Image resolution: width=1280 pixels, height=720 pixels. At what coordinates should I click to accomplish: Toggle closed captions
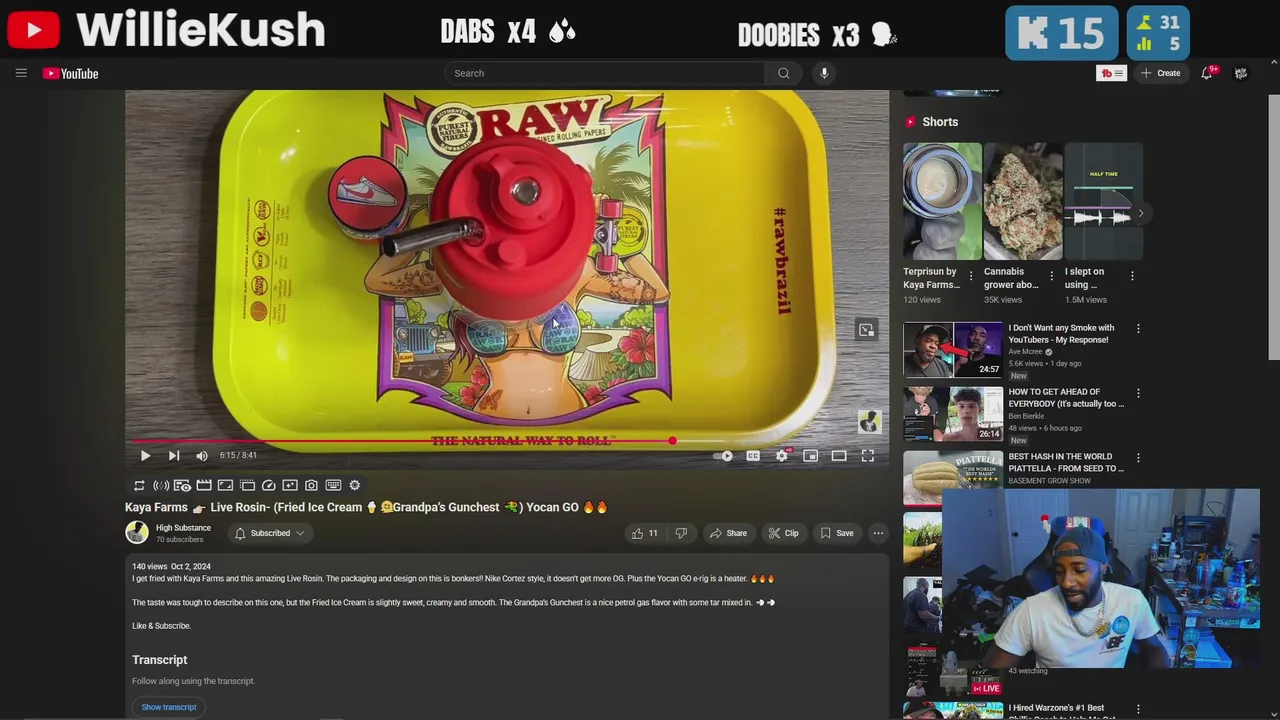[753, 455]
